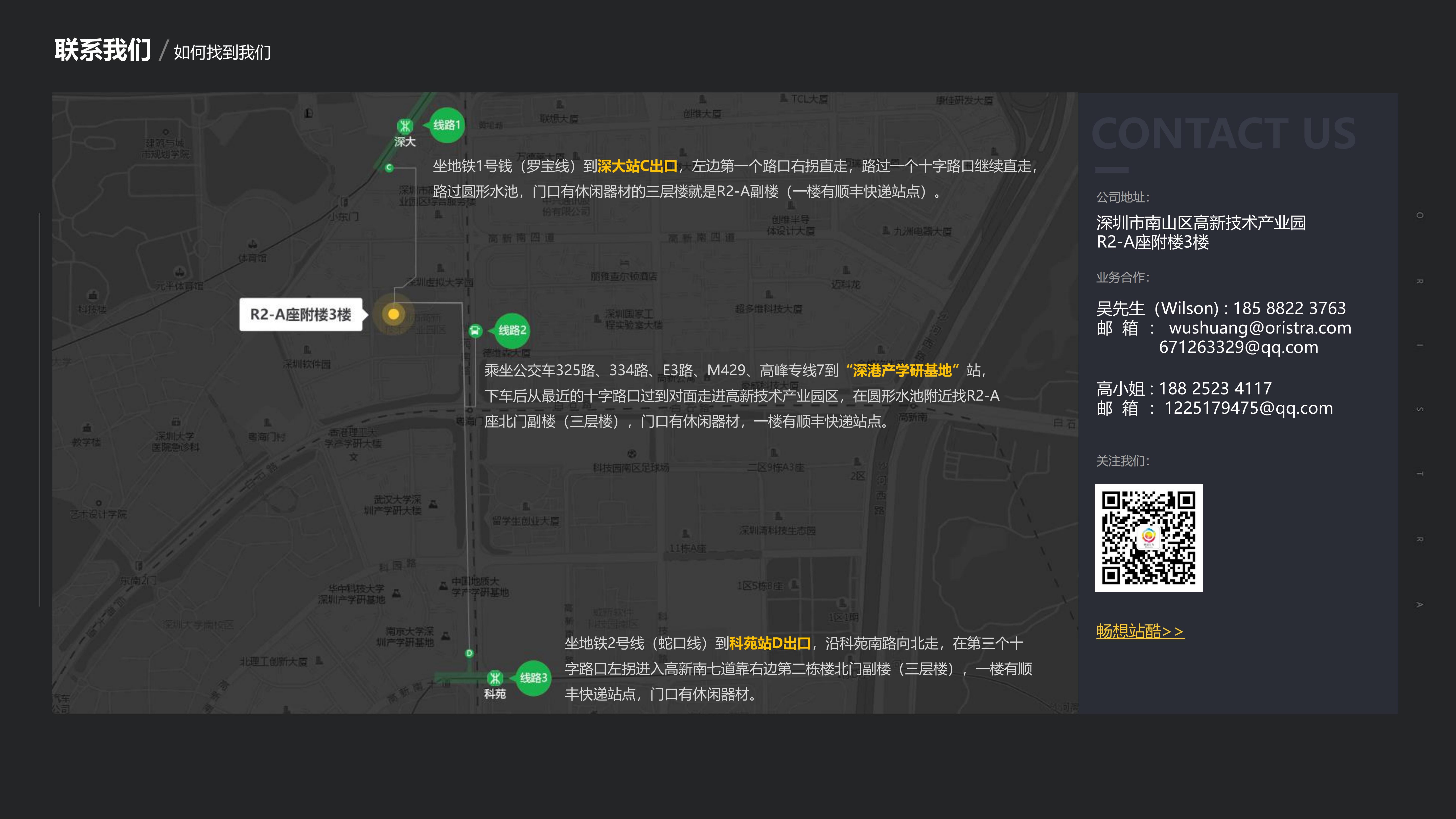1456x819 pixels.
Task: Click the green 线路2 route bubble
Action: coord(512,330)
